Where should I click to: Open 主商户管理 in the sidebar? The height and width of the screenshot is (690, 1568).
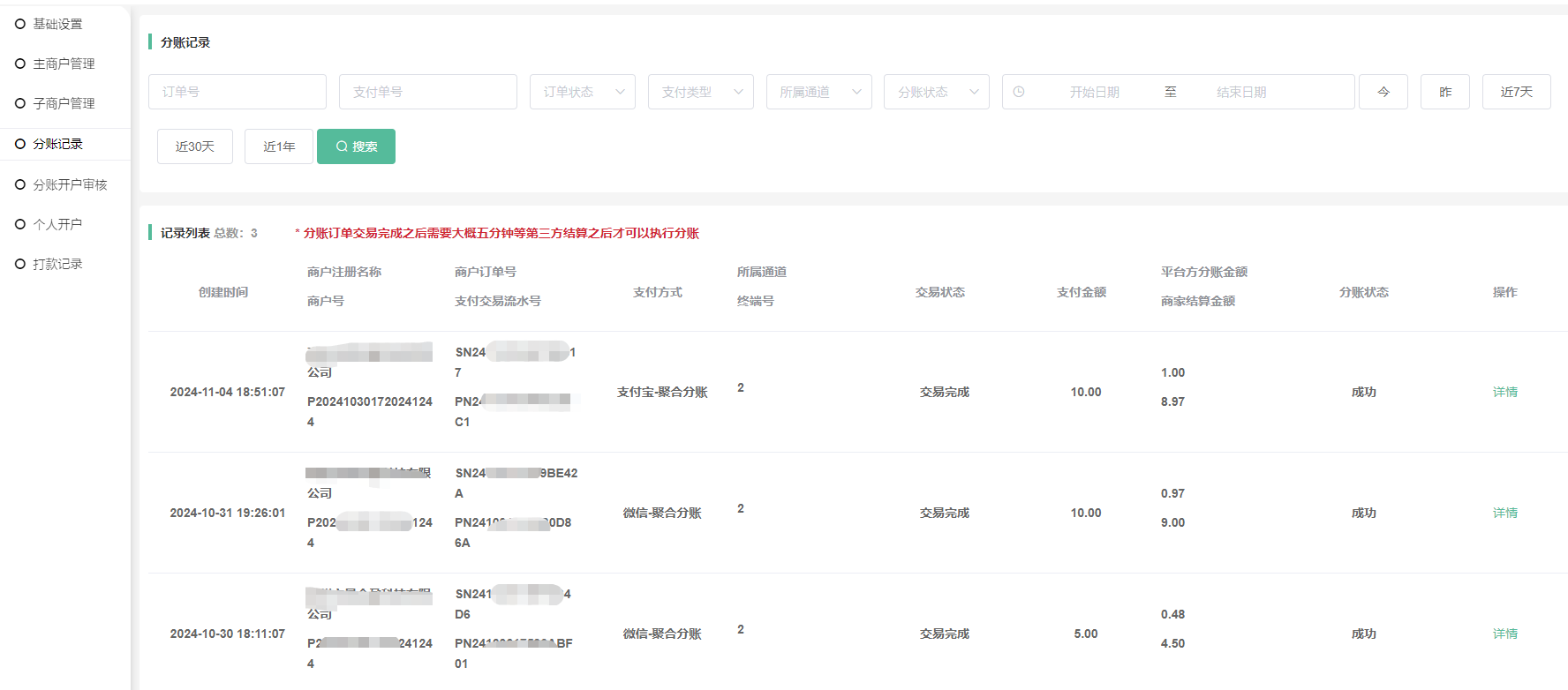64,64
